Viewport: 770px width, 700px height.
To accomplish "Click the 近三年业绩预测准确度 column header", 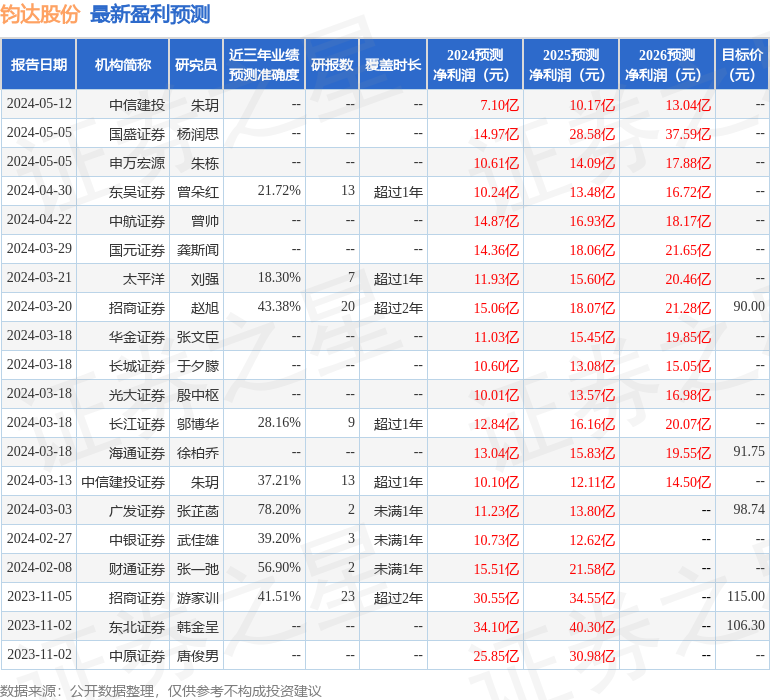I will pos(264,64).
